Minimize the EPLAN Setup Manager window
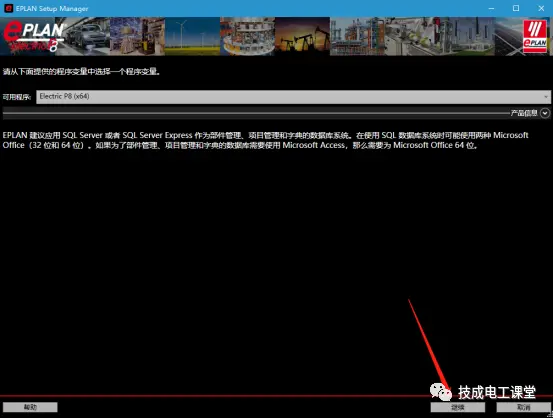This screenshot has height=418, width=554. [x=491, y=8]
